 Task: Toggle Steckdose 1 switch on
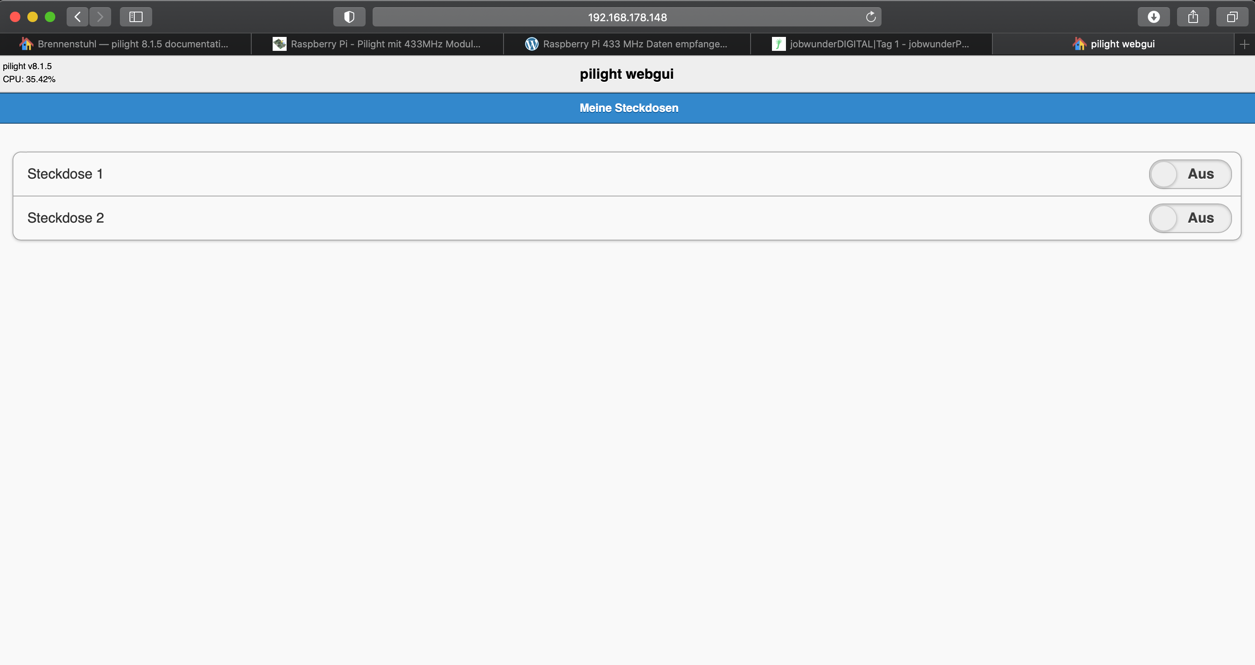1189,174
